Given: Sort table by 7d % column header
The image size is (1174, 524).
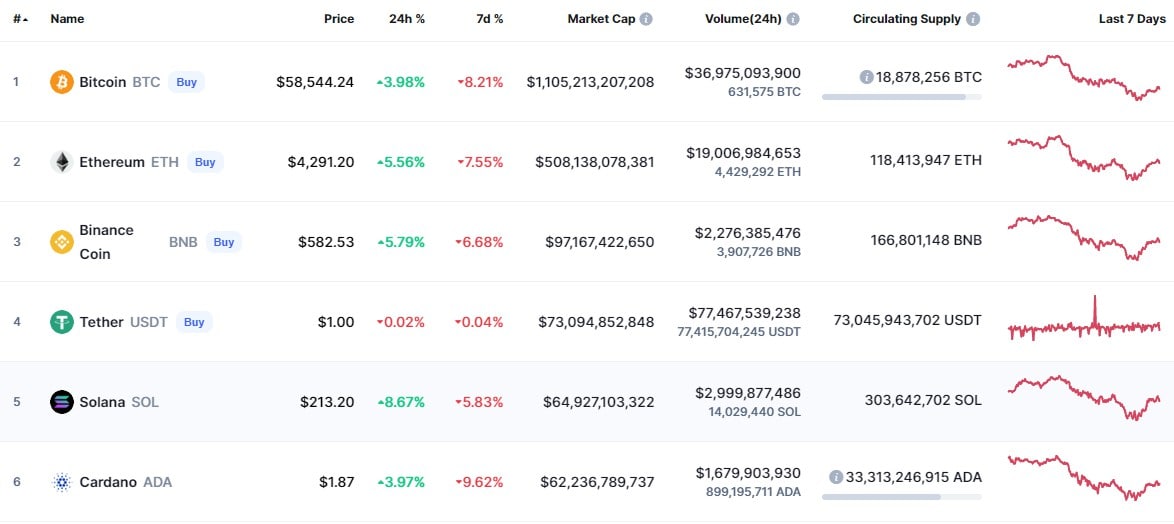Looking at the screenshot, I should click(x=490, y=19).
